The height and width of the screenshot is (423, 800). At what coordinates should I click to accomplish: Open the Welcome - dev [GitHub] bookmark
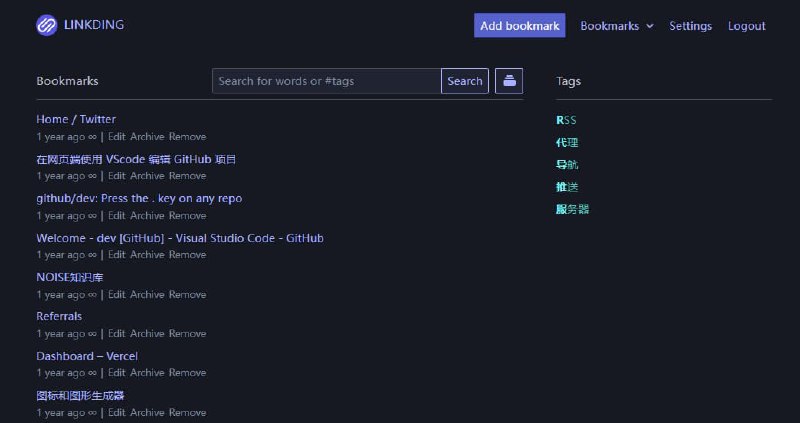[180, 238]
